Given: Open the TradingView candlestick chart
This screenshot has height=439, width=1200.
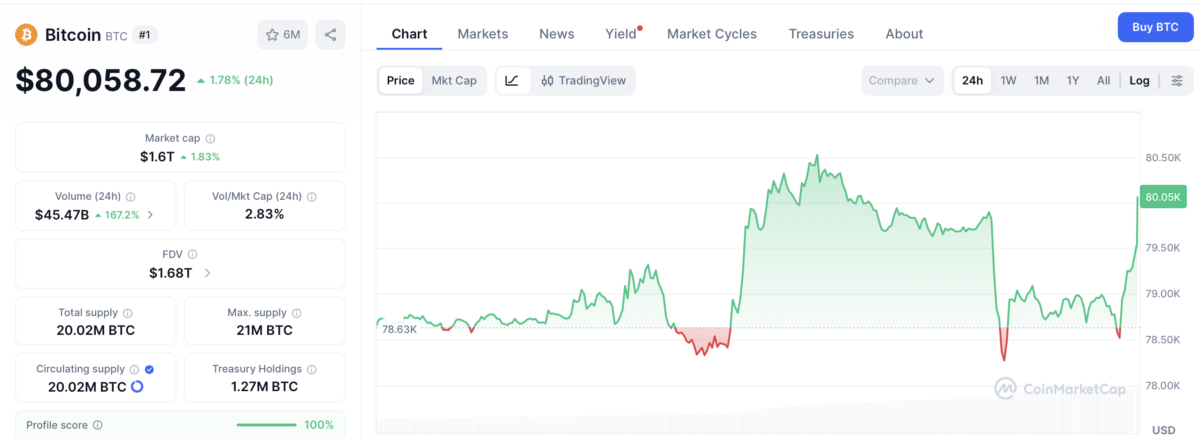Looking at the screenshot, I should click(583, 81).
